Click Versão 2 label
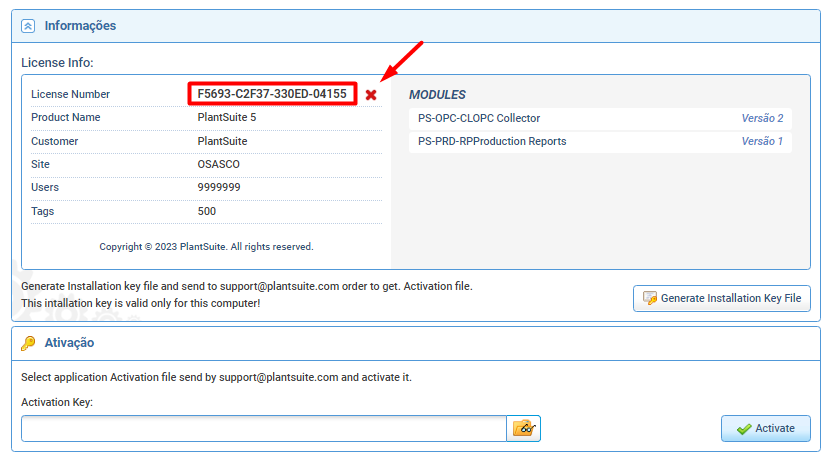 click(x=762, y=119)
